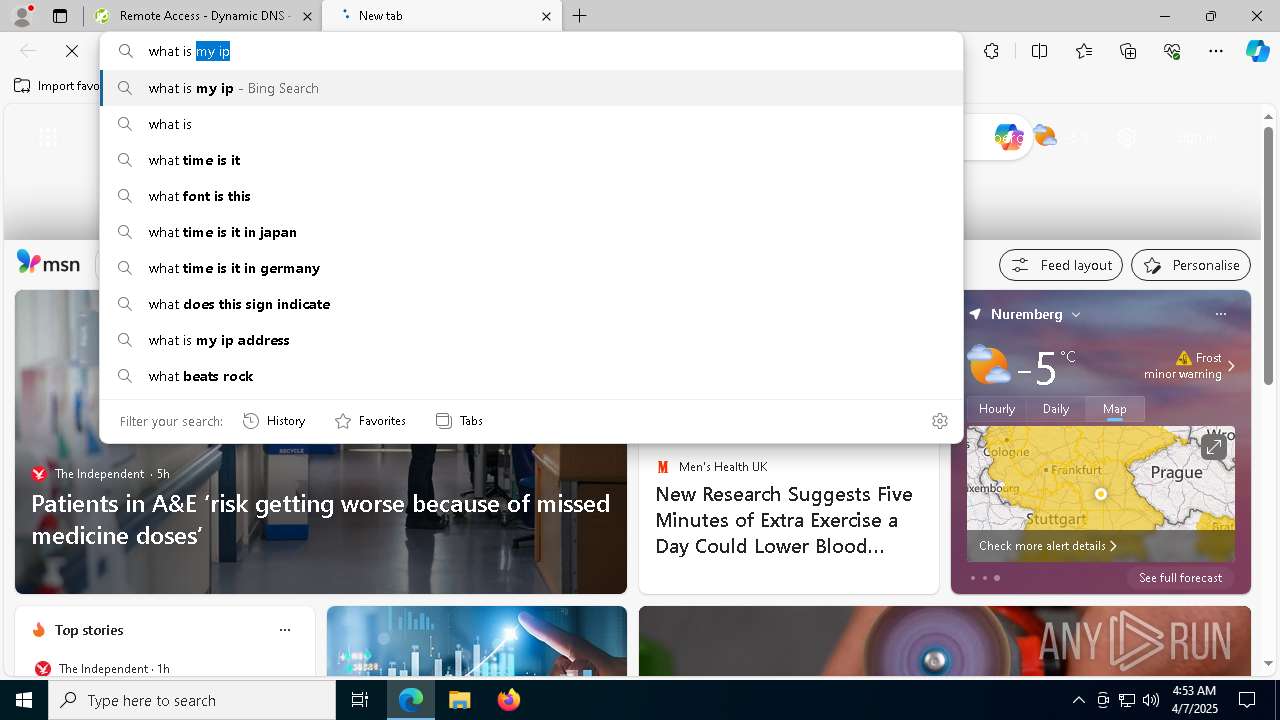The image size is (1280, 720).
Task: Click See full forecast link
Action: pos(1180,578)
